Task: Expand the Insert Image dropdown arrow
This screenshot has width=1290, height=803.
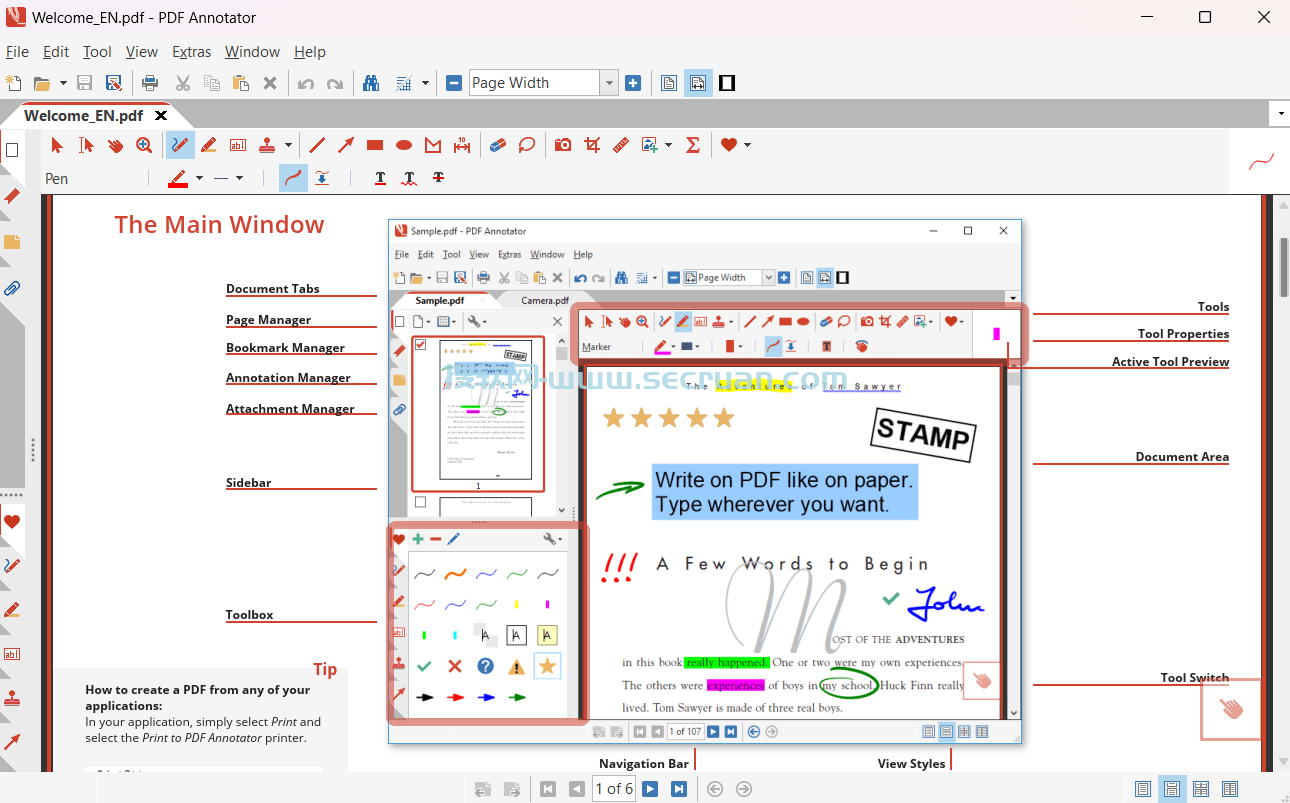Action: 668,145
